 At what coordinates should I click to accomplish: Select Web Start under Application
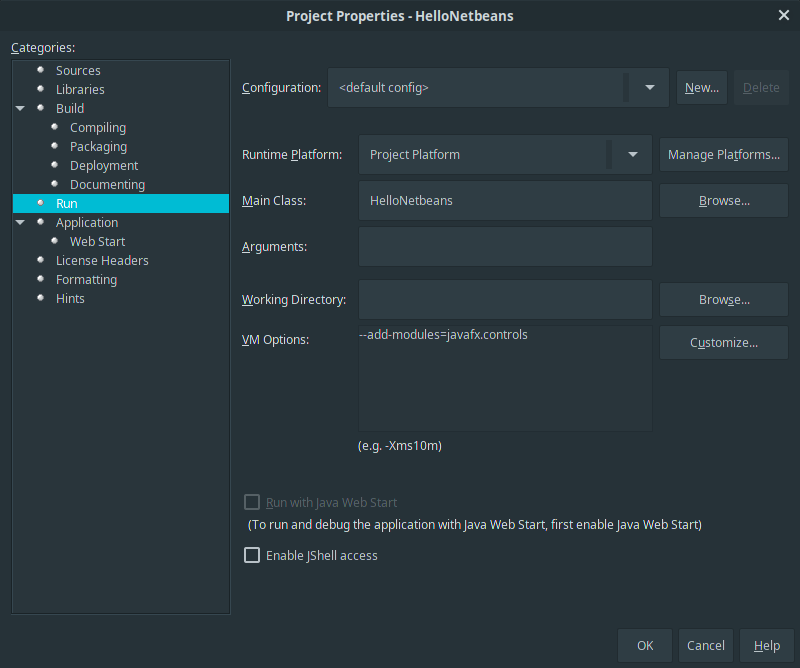coord(97,242)
